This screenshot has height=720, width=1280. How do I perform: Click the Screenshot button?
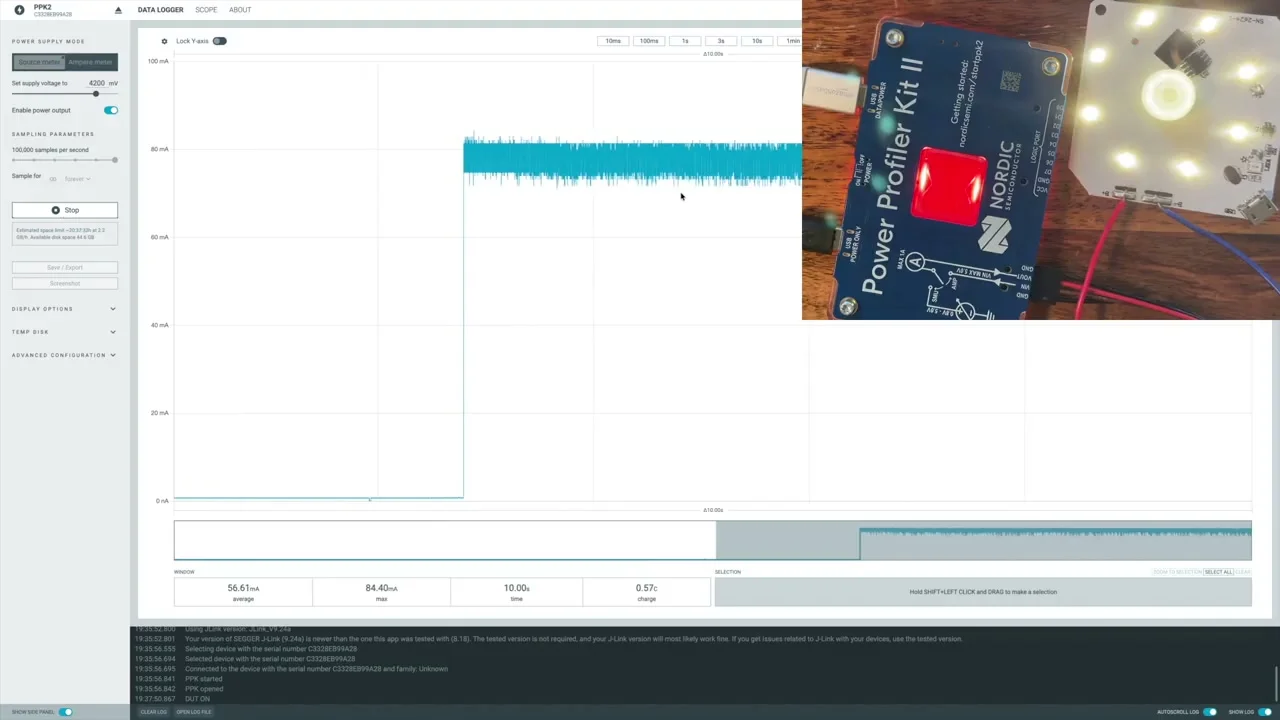pos(65,283)
